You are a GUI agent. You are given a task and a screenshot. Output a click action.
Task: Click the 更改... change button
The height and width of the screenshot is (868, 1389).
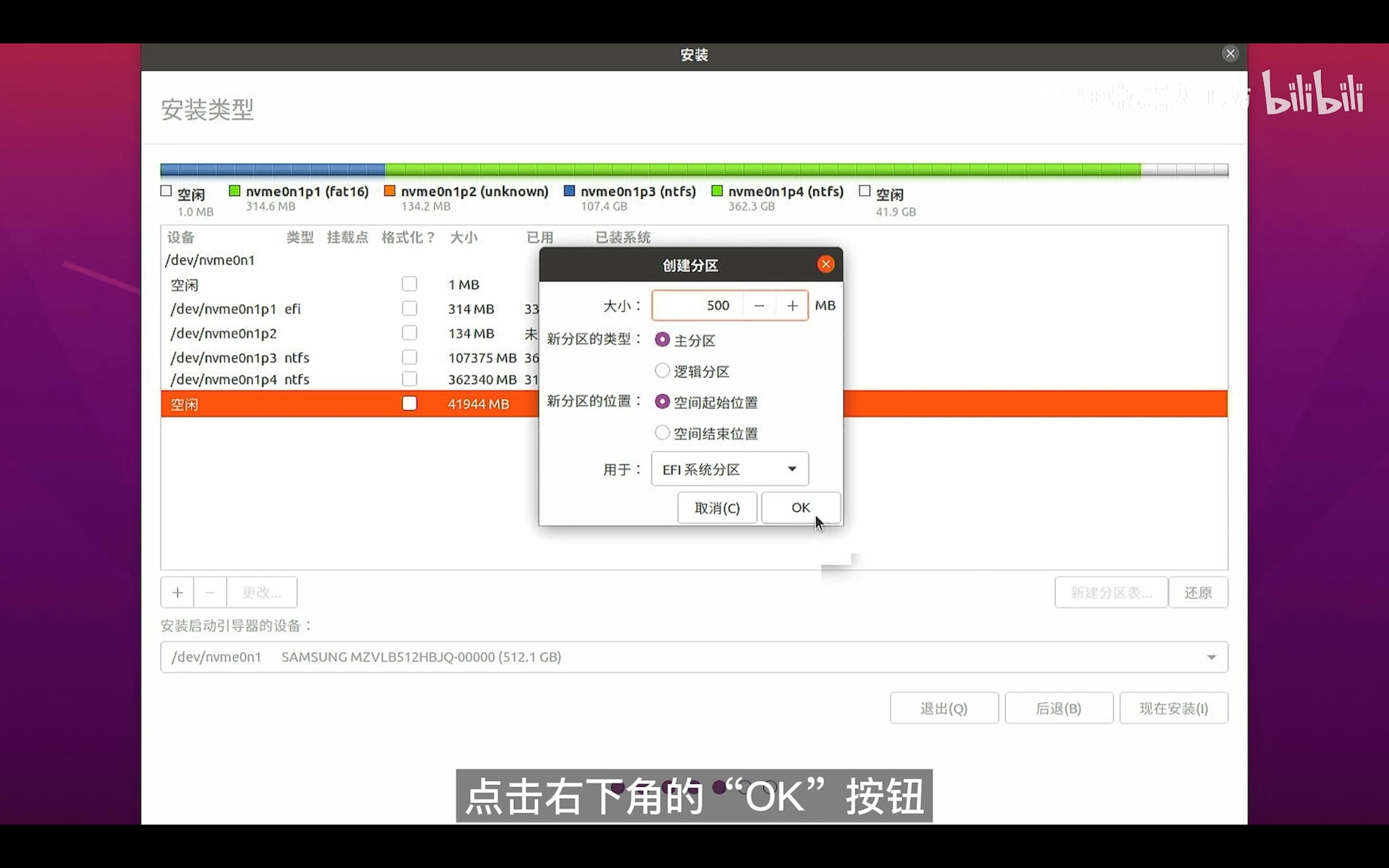262,592
